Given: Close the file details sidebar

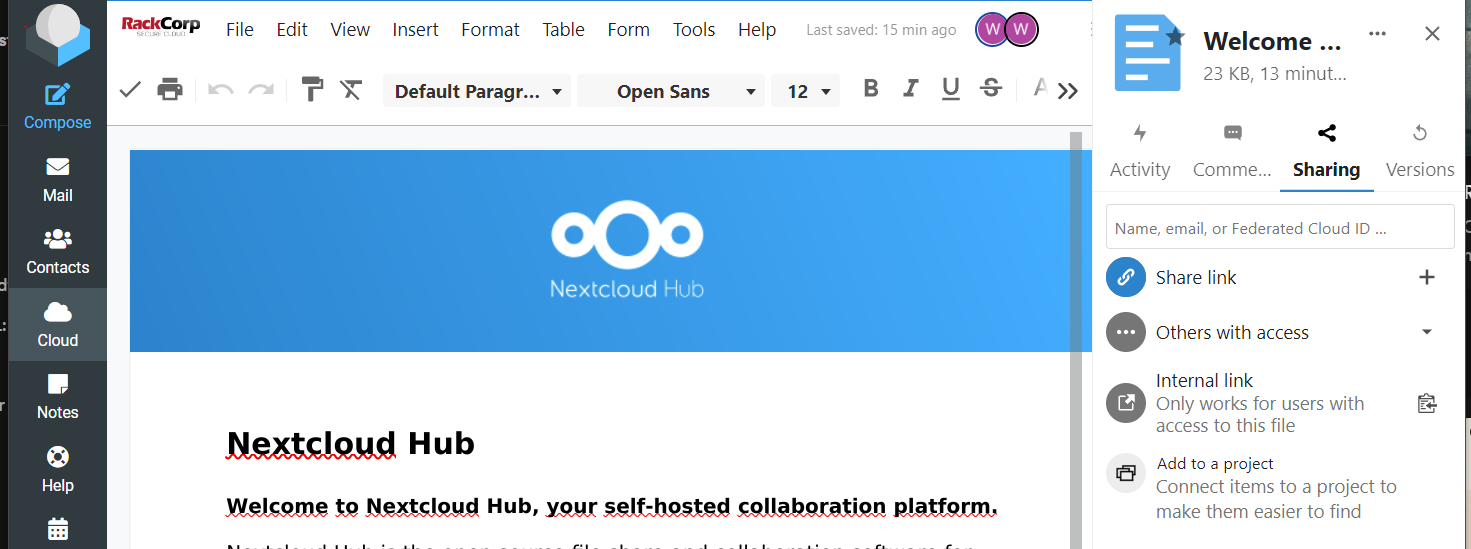Looking at the screenshot, I should (1432, 34).
